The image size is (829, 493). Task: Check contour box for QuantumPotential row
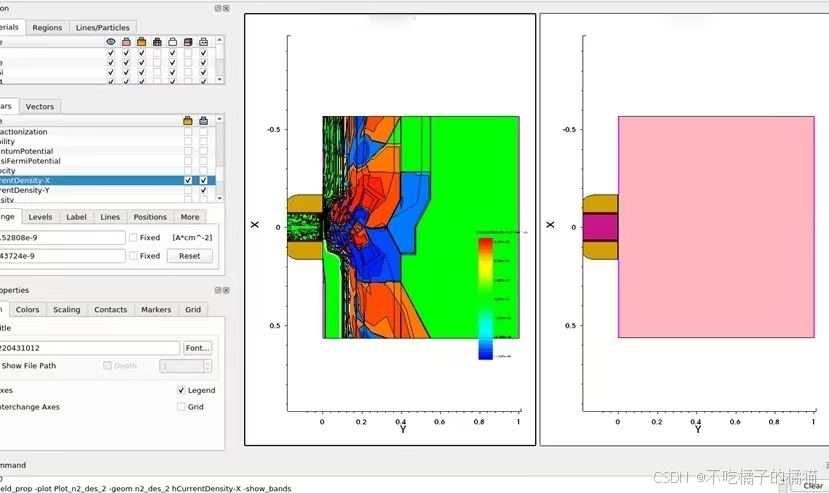pyautogui.click(x=204, y=151)
